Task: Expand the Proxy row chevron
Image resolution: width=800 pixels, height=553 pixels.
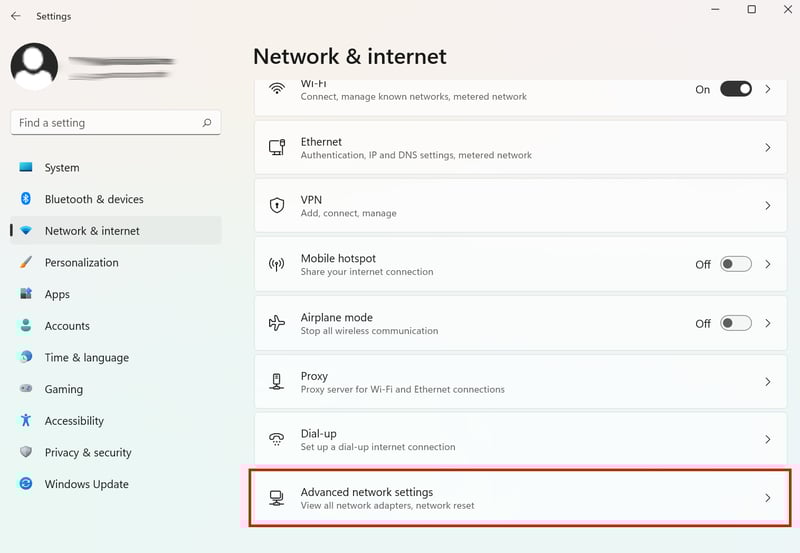Action: [768, 382]
